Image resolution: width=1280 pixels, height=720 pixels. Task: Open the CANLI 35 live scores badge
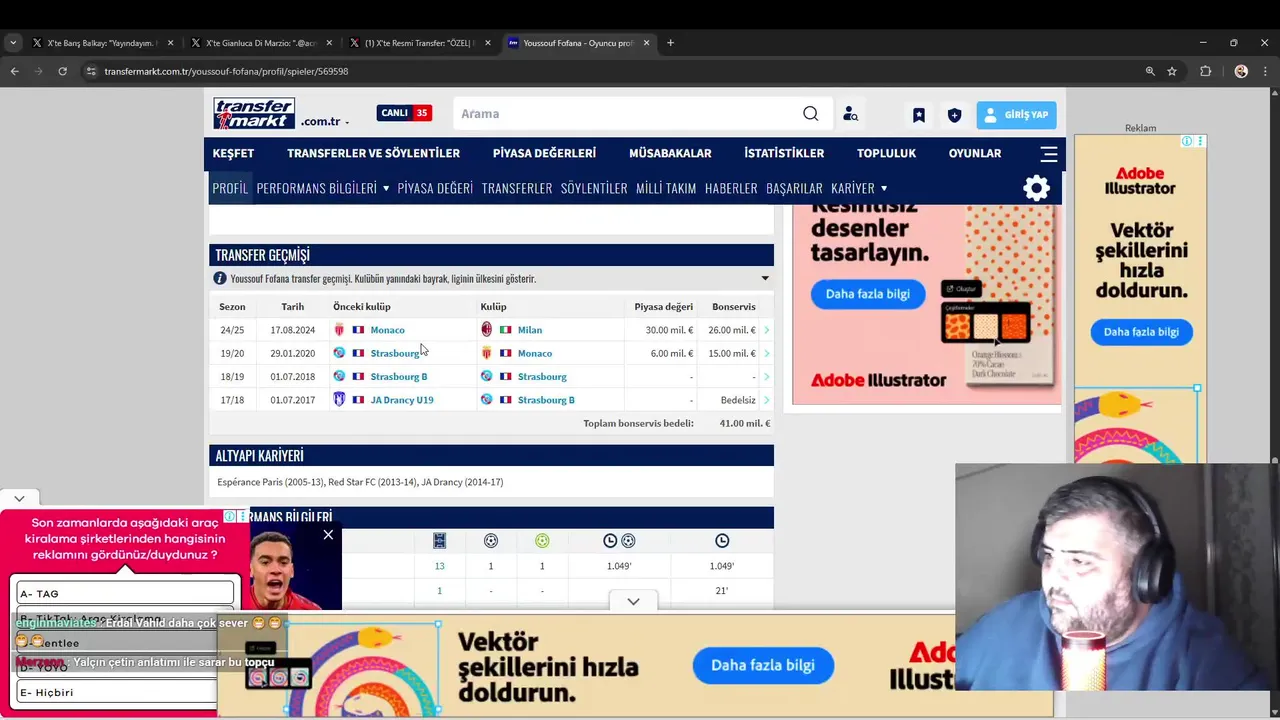coord(404,113)
